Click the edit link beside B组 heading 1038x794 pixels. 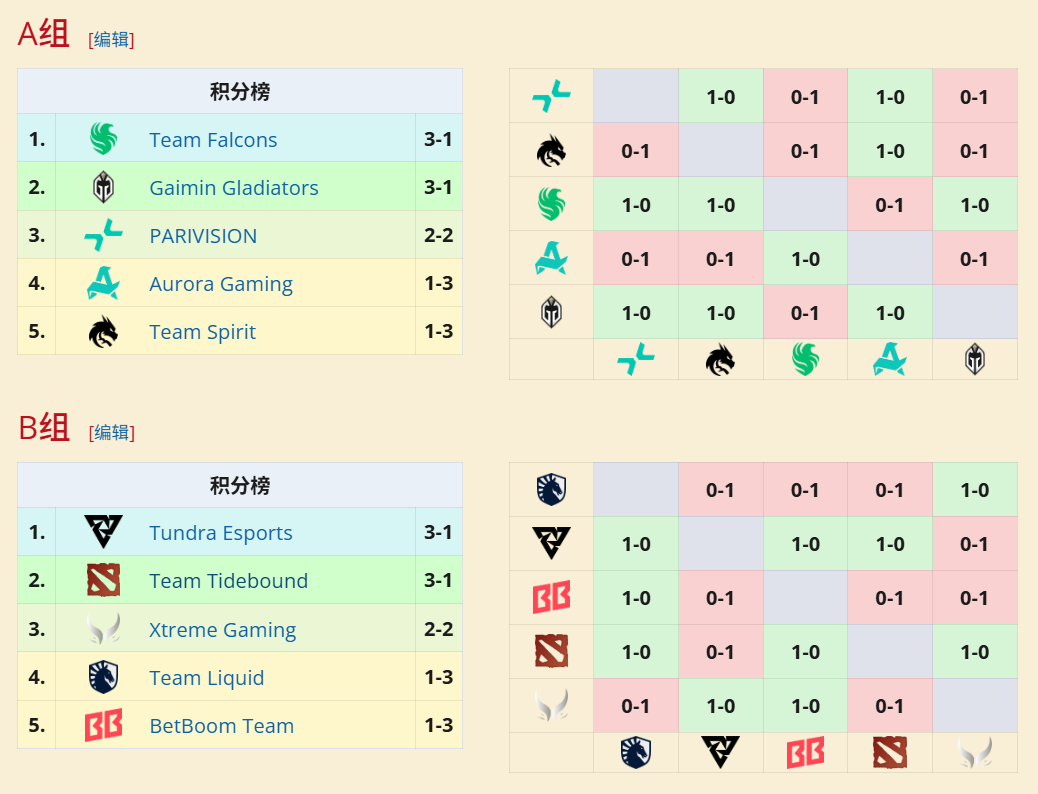click(x=111, y=432)
